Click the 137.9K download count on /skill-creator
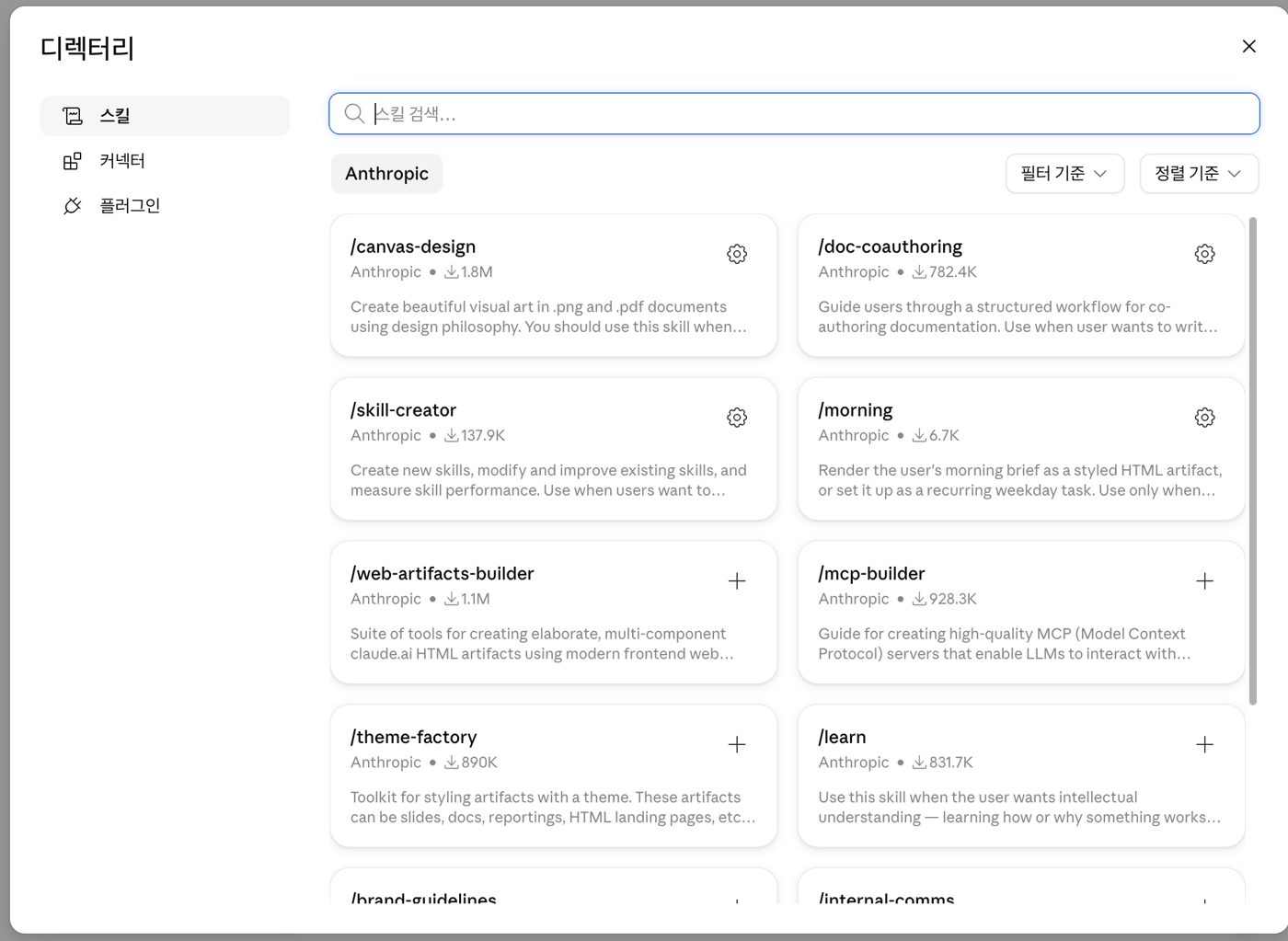Viewport: 1288px width, 941px height. coord(475,436)
